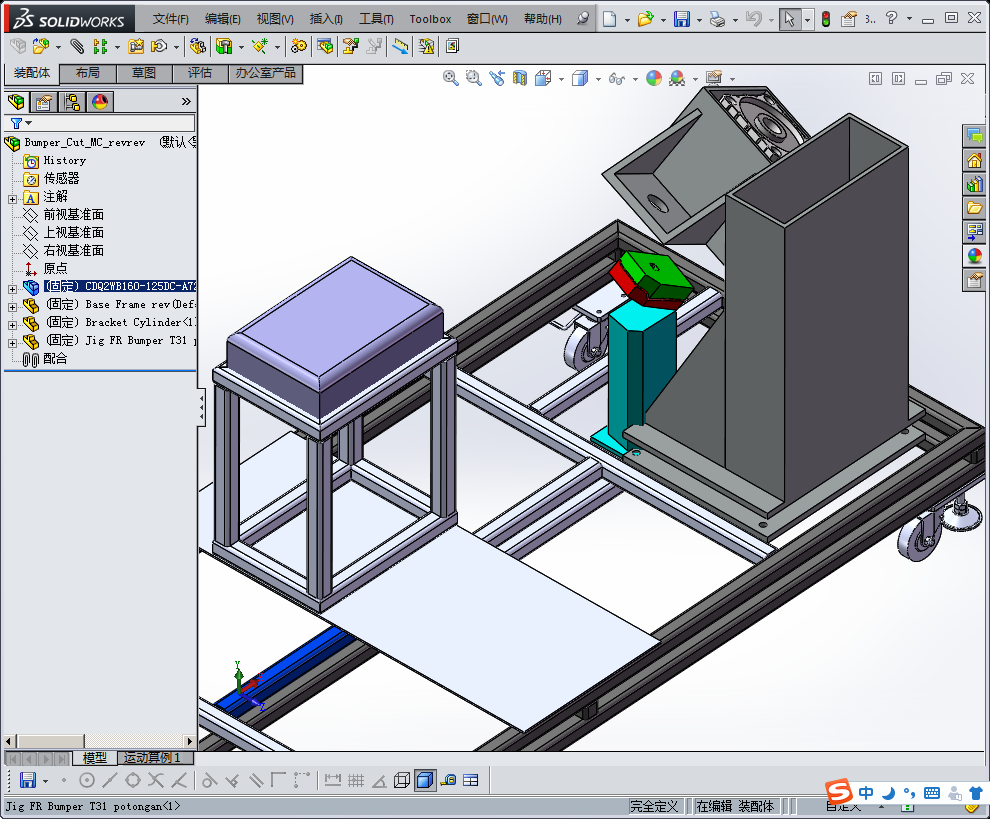Click the Save icon in top toolbar
Viewport: 990px width, 819px height.
tap(681, 19)
